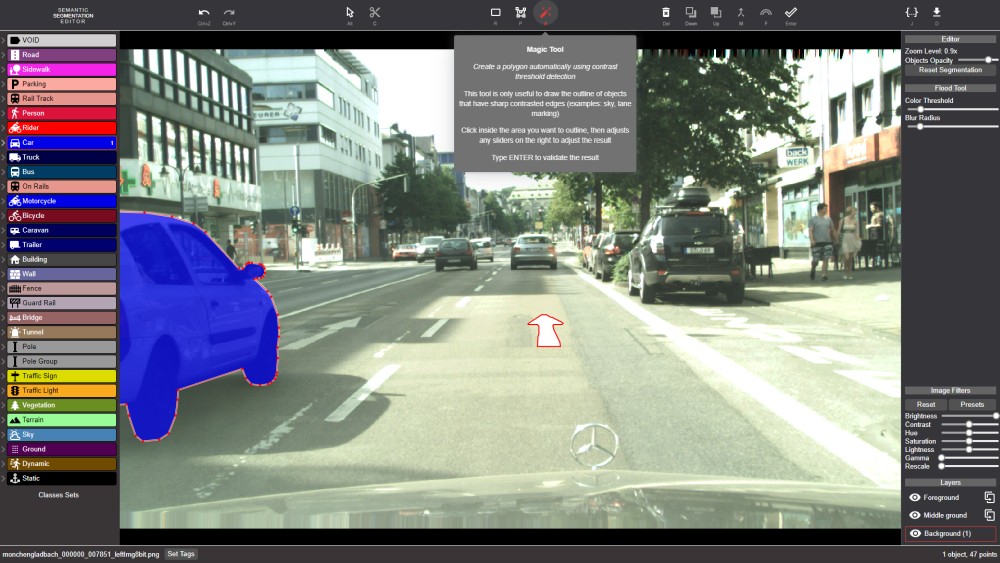This screenshot has height=563, width=1000.
Task: Open the Presets image filter menu
Action: [972, 404]
